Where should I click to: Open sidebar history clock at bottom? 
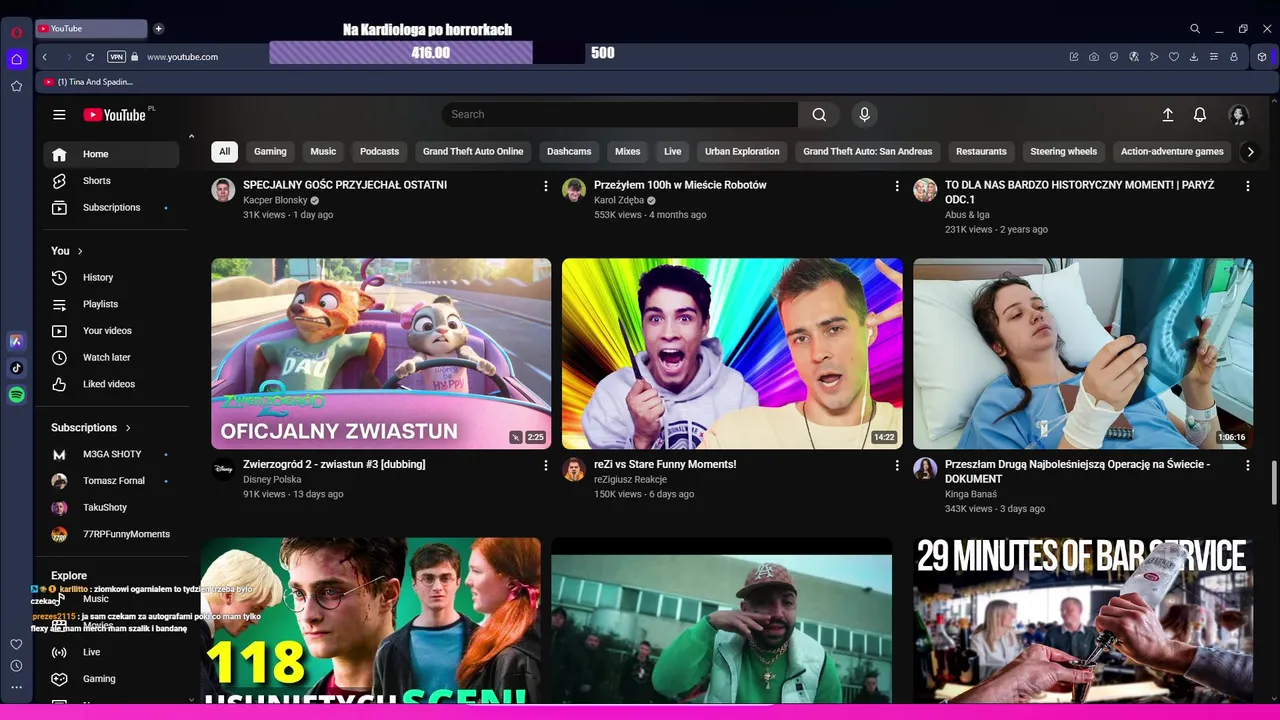point(16,666)
